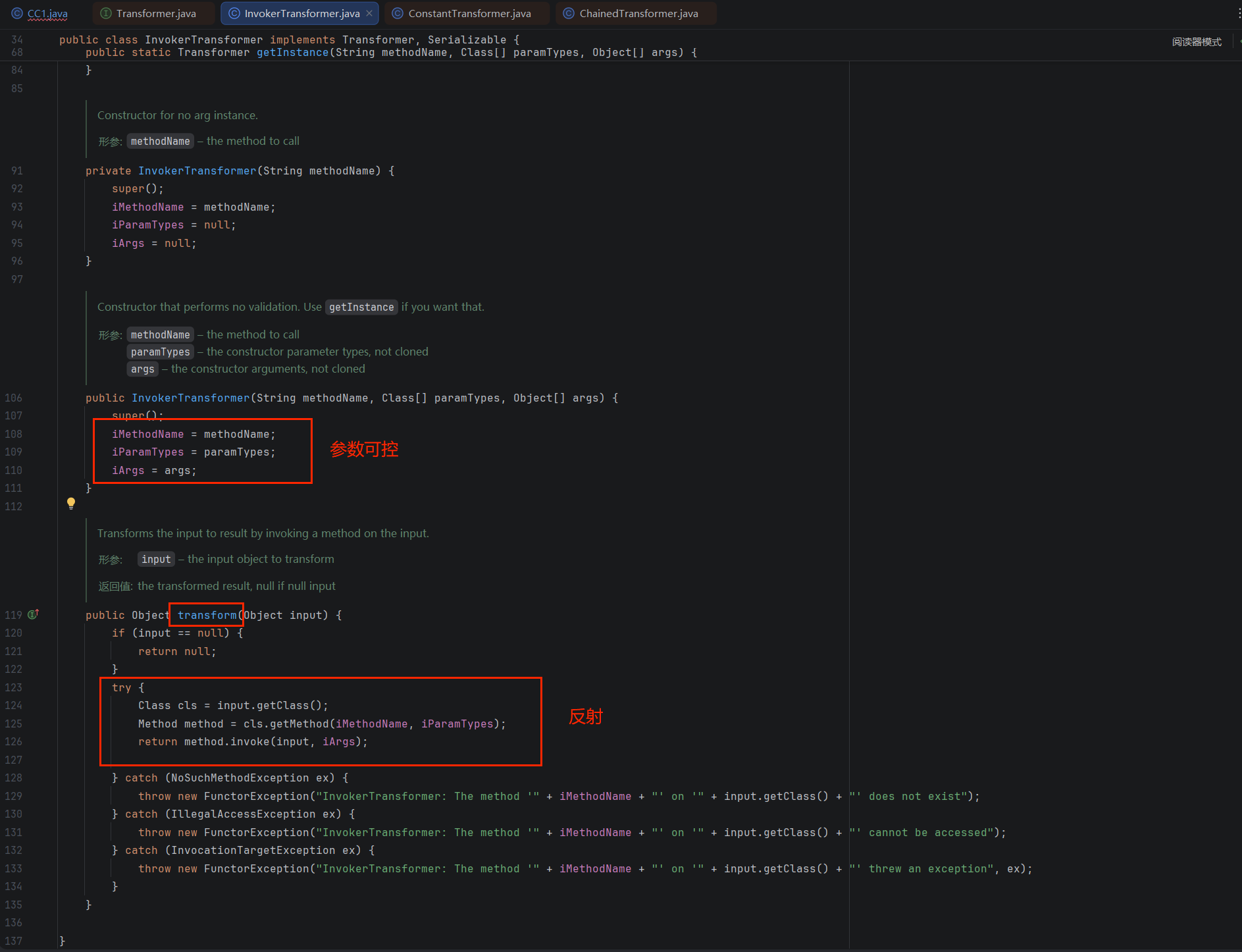Click iParamTypes field on line 109
The image size is (1242, 952).
147,452
